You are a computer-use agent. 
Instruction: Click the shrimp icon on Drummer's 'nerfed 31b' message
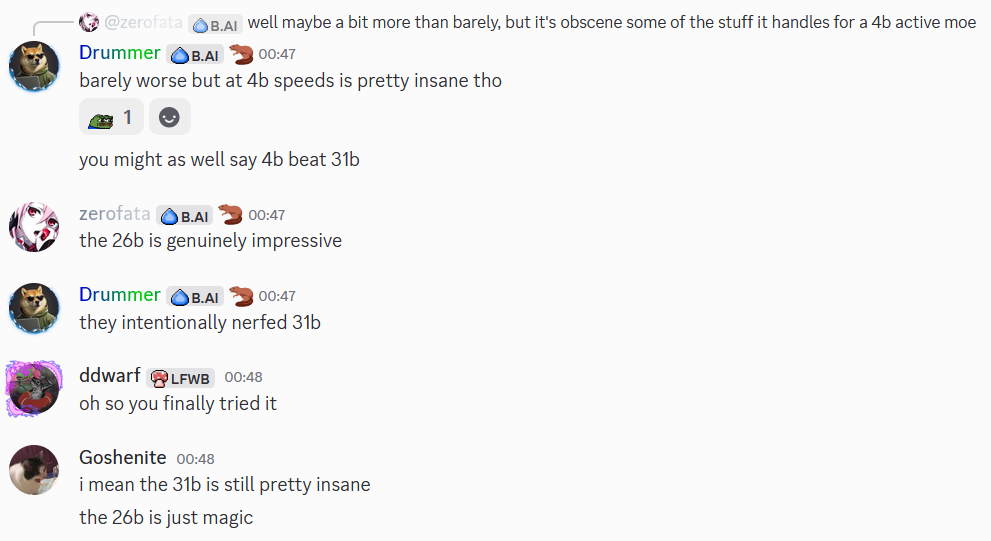coord(240,295)
